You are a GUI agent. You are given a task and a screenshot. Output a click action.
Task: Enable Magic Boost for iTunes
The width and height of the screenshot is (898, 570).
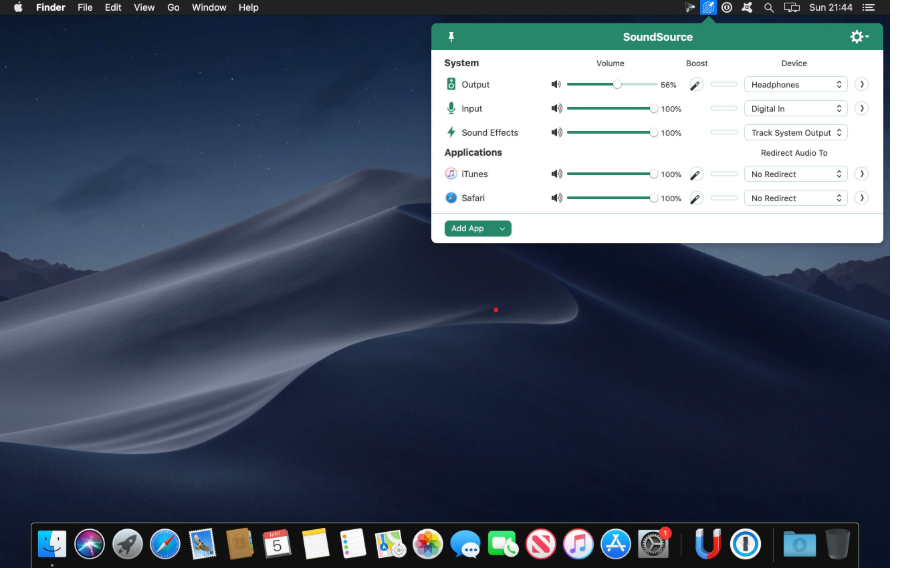696,174
